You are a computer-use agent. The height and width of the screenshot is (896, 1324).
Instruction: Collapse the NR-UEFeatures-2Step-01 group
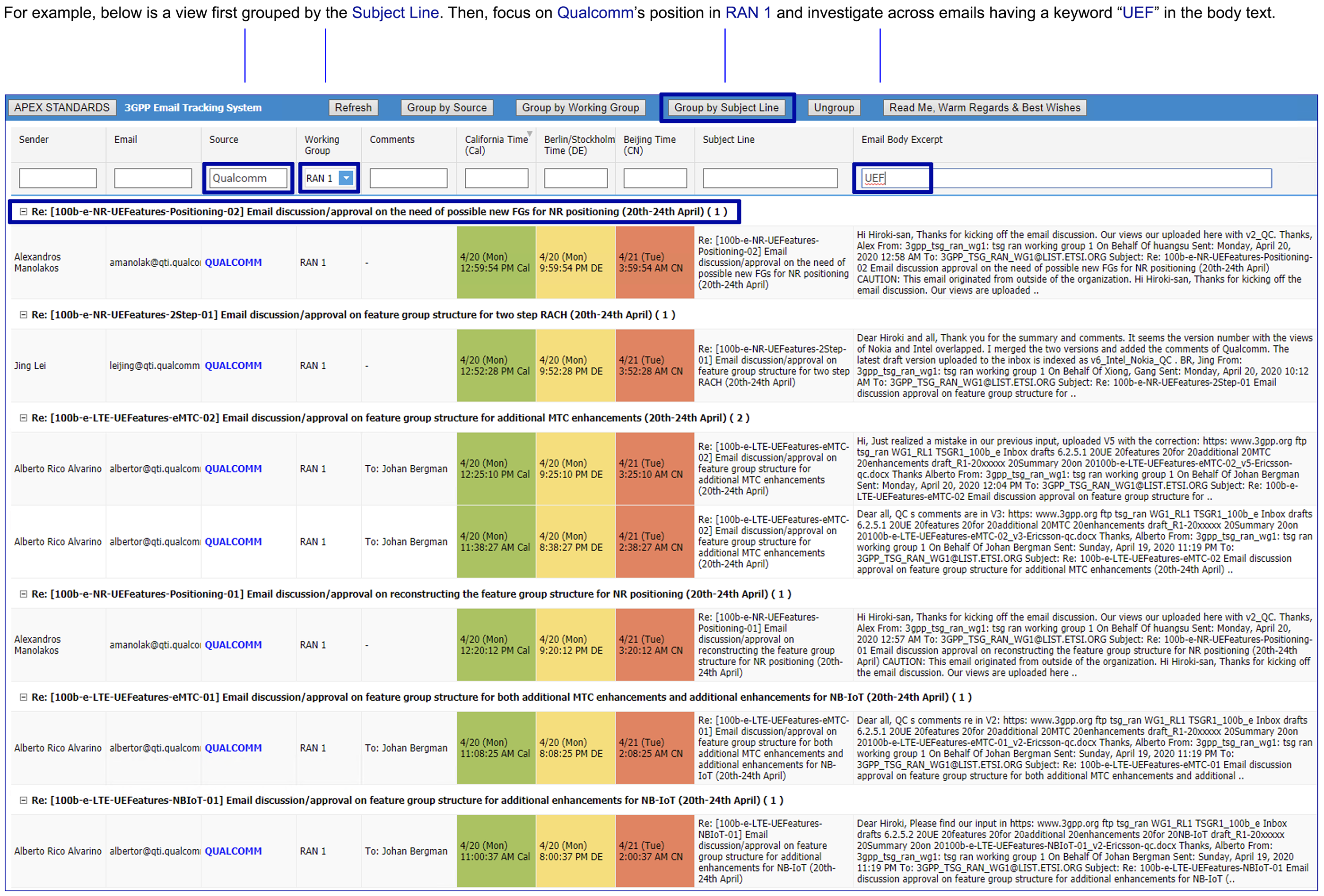tap(23, 314)
